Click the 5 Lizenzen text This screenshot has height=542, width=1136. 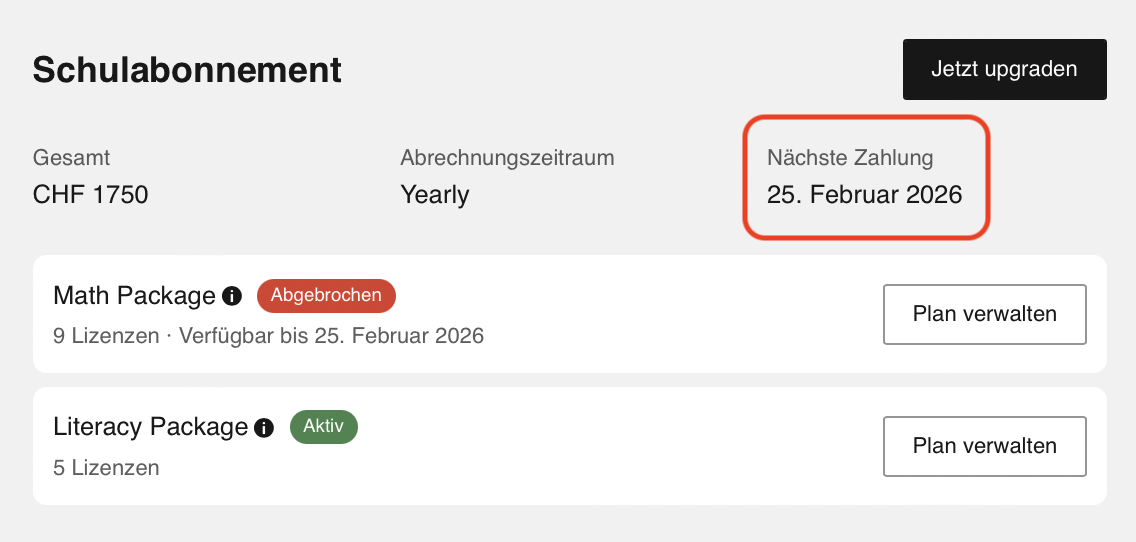(x=105, y=468)
